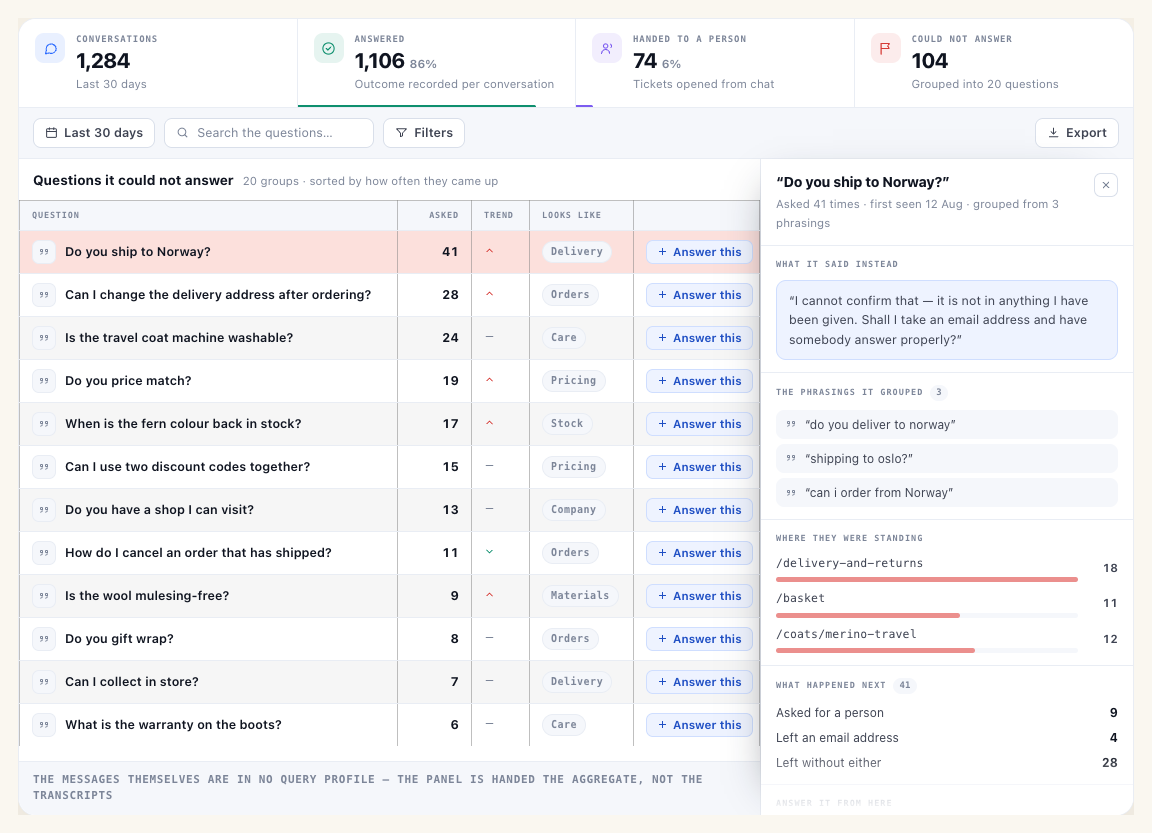Viewport: 1152px width, 833px height.
Task: Select the Conversations summary tab
Action: [x=158, y=63]
